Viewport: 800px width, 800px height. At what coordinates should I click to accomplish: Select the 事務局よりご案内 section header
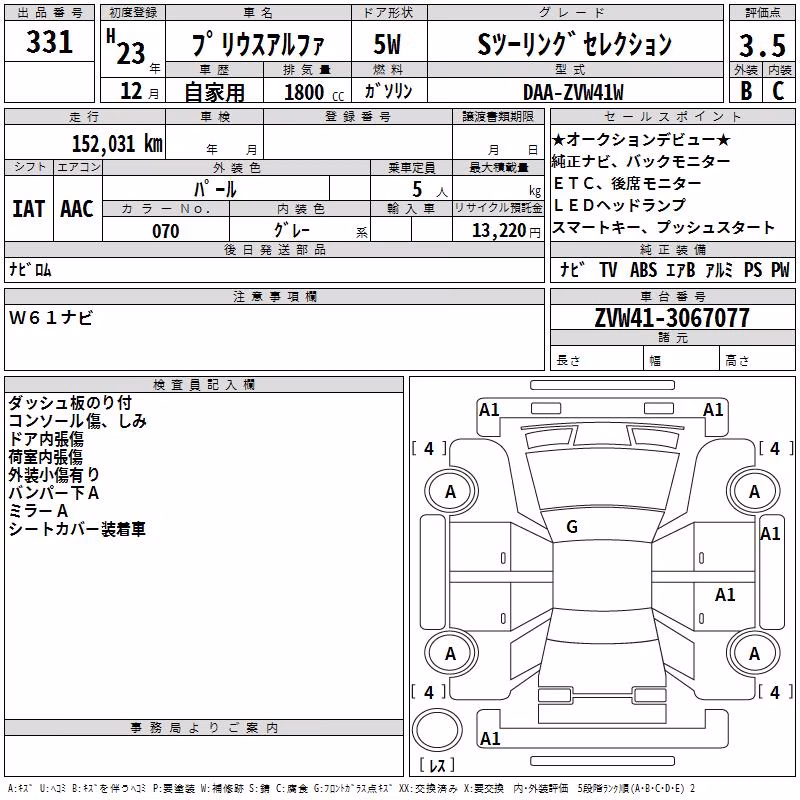pos(204,728)
